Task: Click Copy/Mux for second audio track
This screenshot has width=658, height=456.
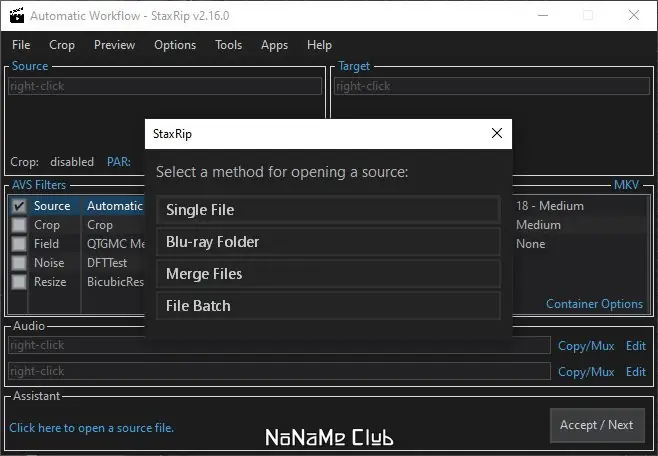Action: tap(586, 372)
